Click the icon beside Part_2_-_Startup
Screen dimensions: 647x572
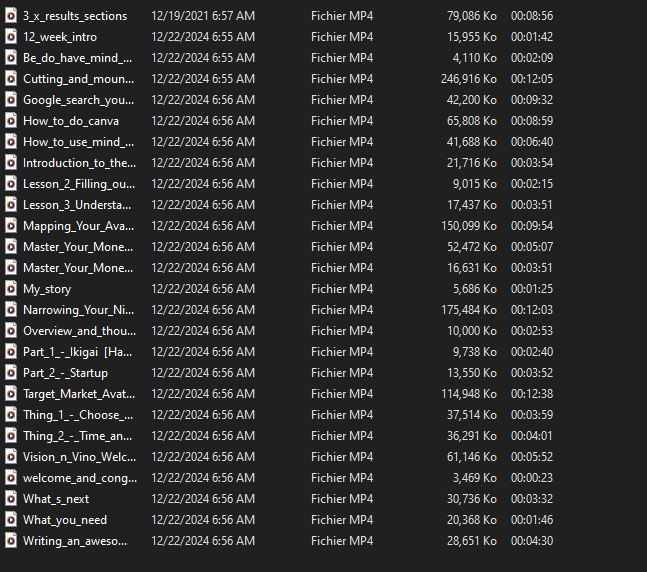(10, 373)
